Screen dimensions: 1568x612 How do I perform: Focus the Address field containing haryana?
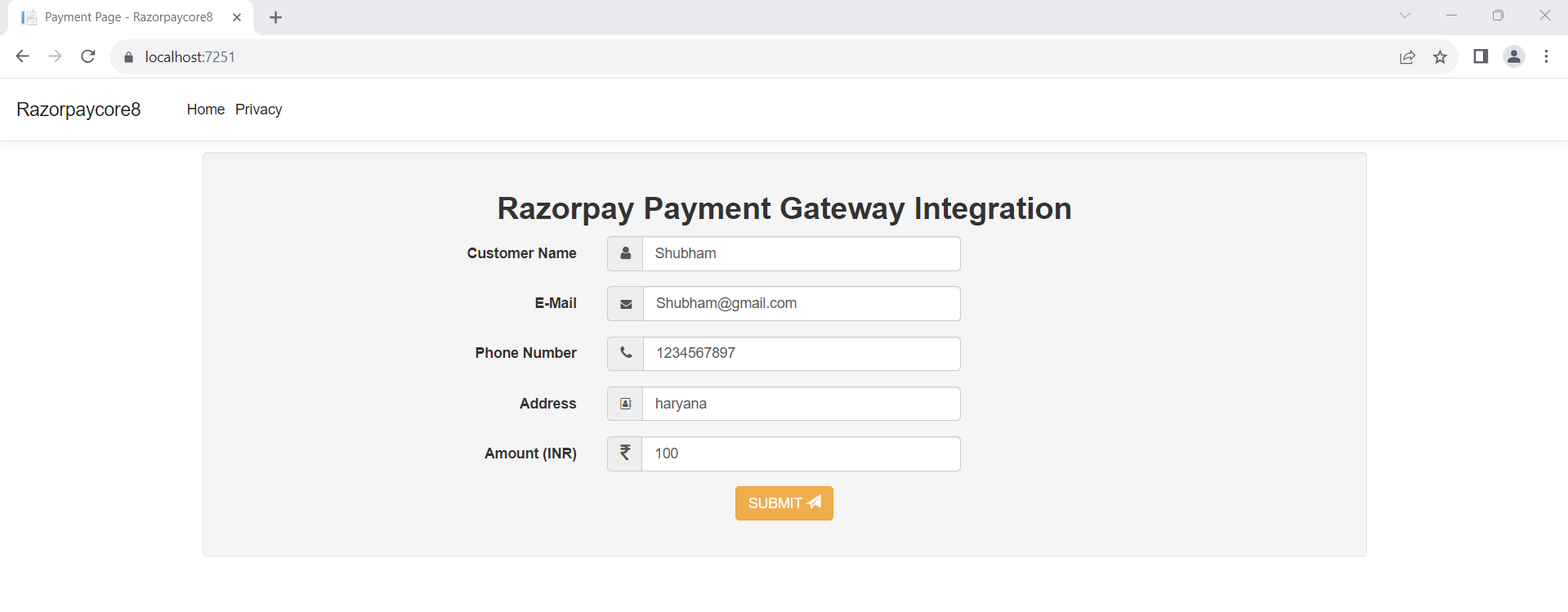802,404
